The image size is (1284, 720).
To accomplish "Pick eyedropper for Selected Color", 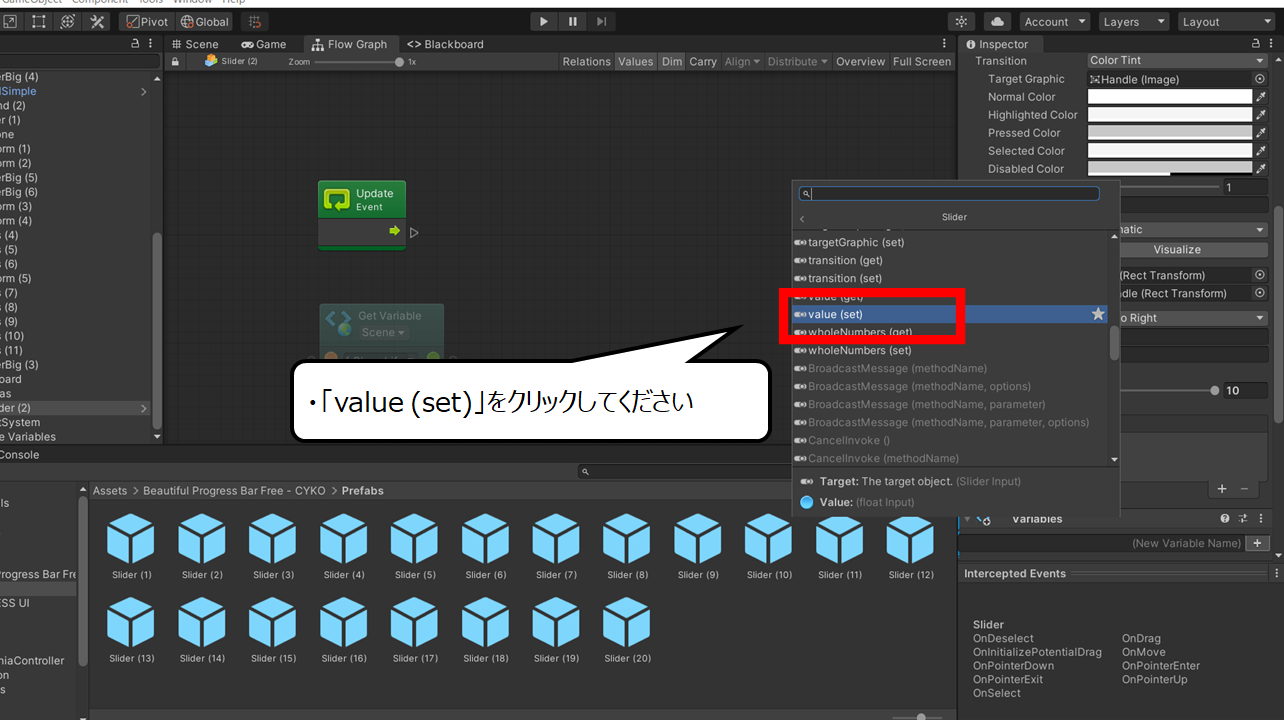I will [x=1261, y=151].
